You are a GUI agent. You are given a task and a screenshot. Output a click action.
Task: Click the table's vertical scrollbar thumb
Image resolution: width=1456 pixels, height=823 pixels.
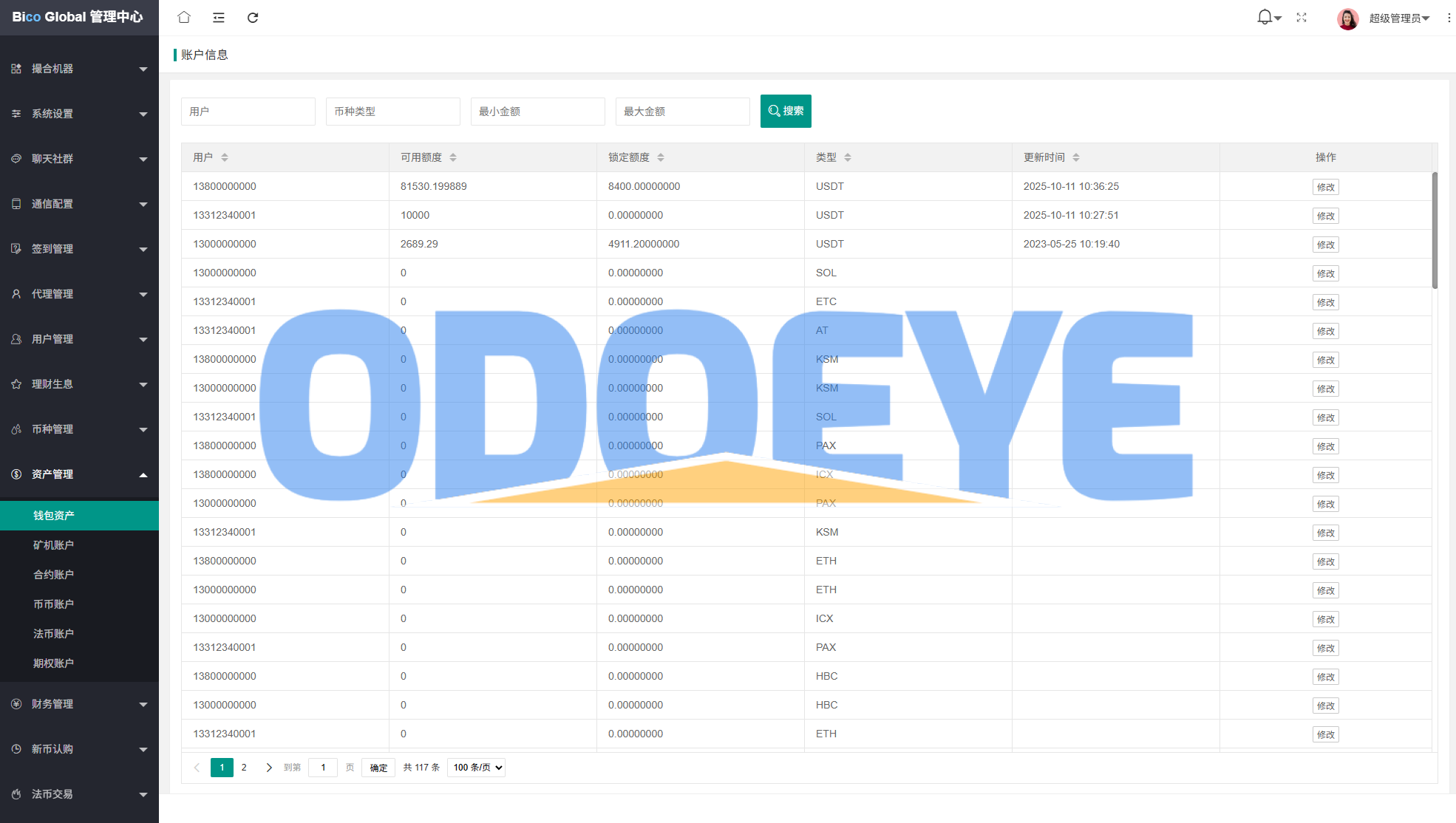pyautogui.click(x=1435, y=230)
